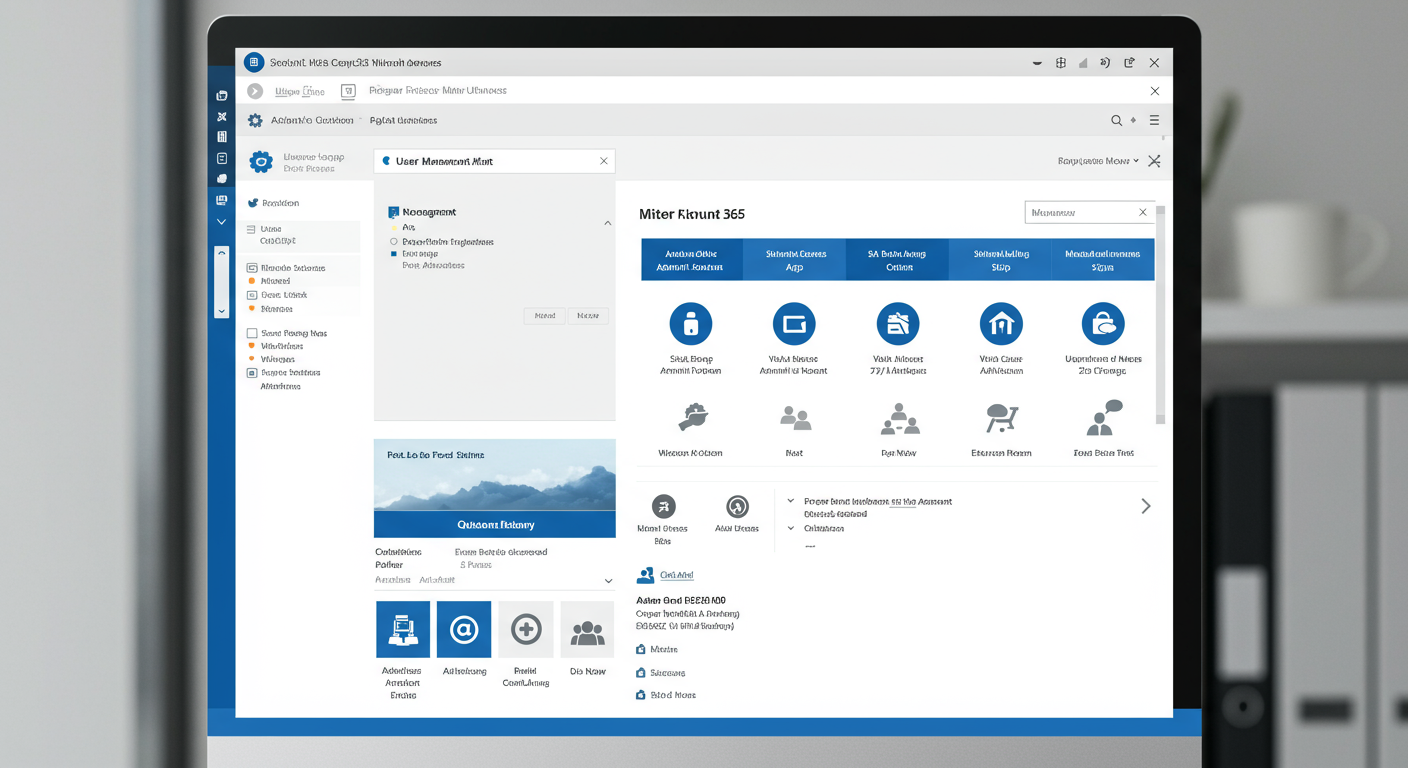Click the gray three-person hierarchy icon
1408x768 pixels.
click(899, 418)
